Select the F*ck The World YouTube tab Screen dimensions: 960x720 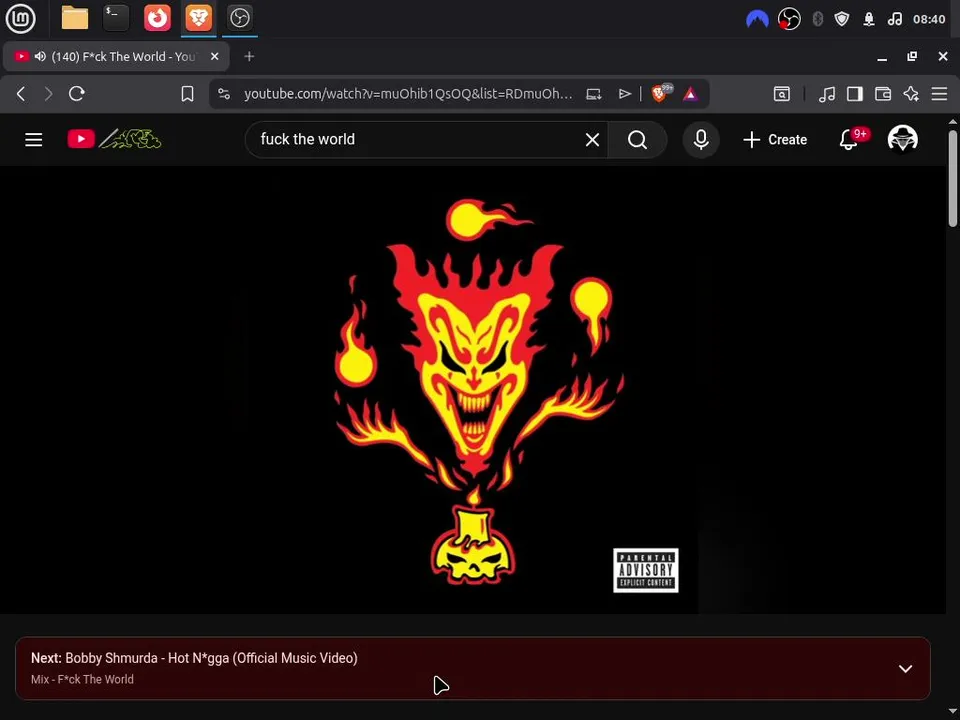pos(116,56)
